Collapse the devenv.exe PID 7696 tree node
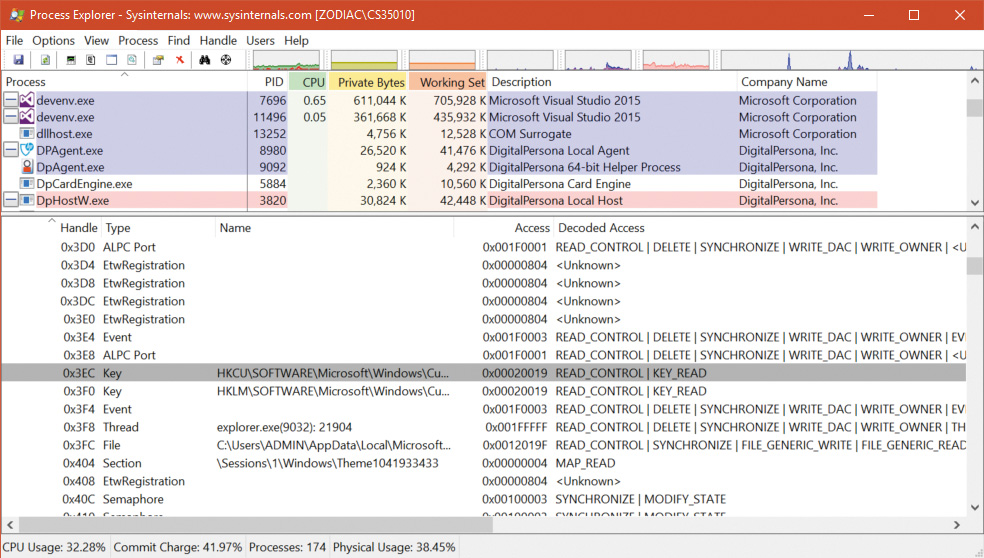 point(10,101)
